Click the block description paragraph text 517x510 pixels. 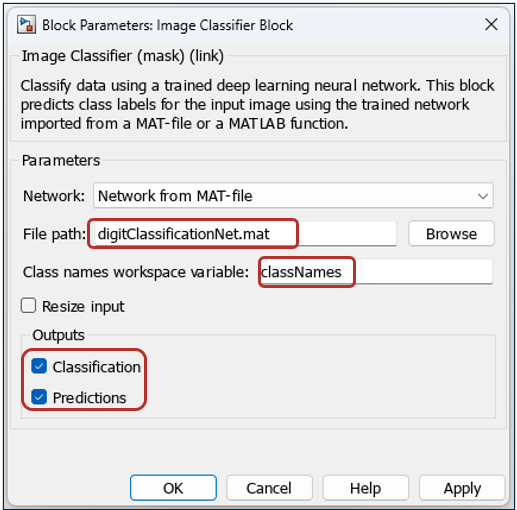click(x=257, y=104)
